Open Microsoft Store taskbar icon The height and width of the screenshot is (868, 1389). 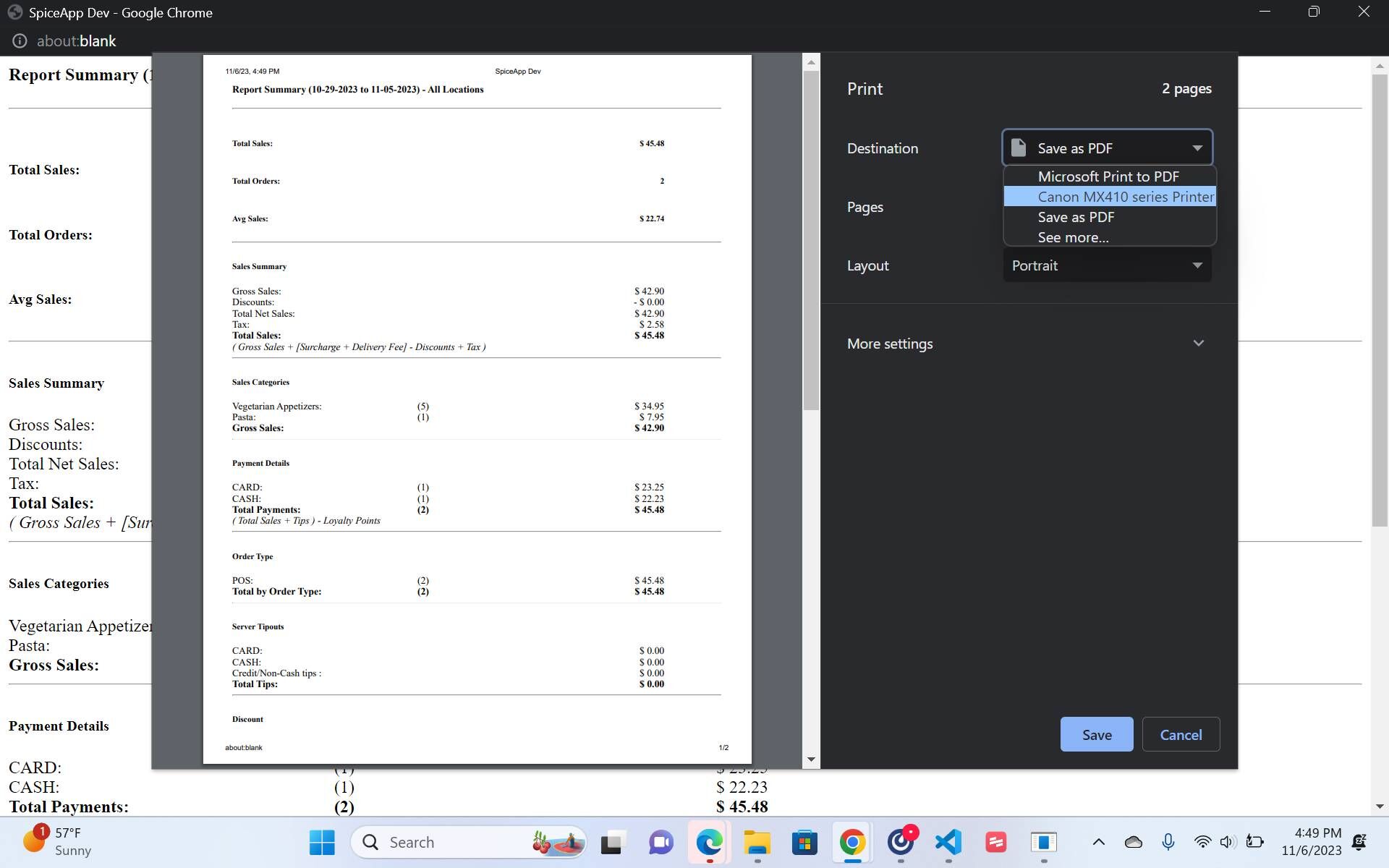pyautogui.click(x=804, y=842)
